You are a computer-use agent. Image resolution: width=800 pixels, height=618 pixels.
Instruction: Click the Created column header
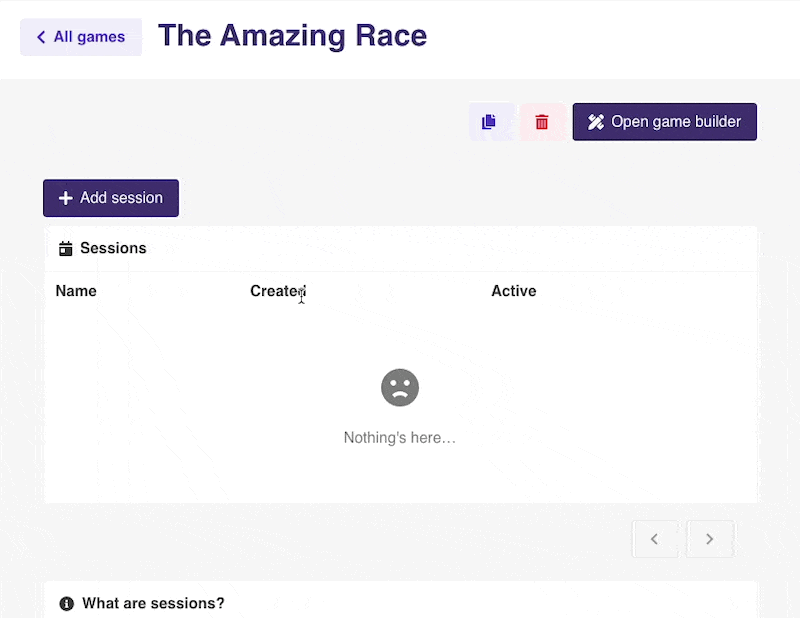(276, 291)
